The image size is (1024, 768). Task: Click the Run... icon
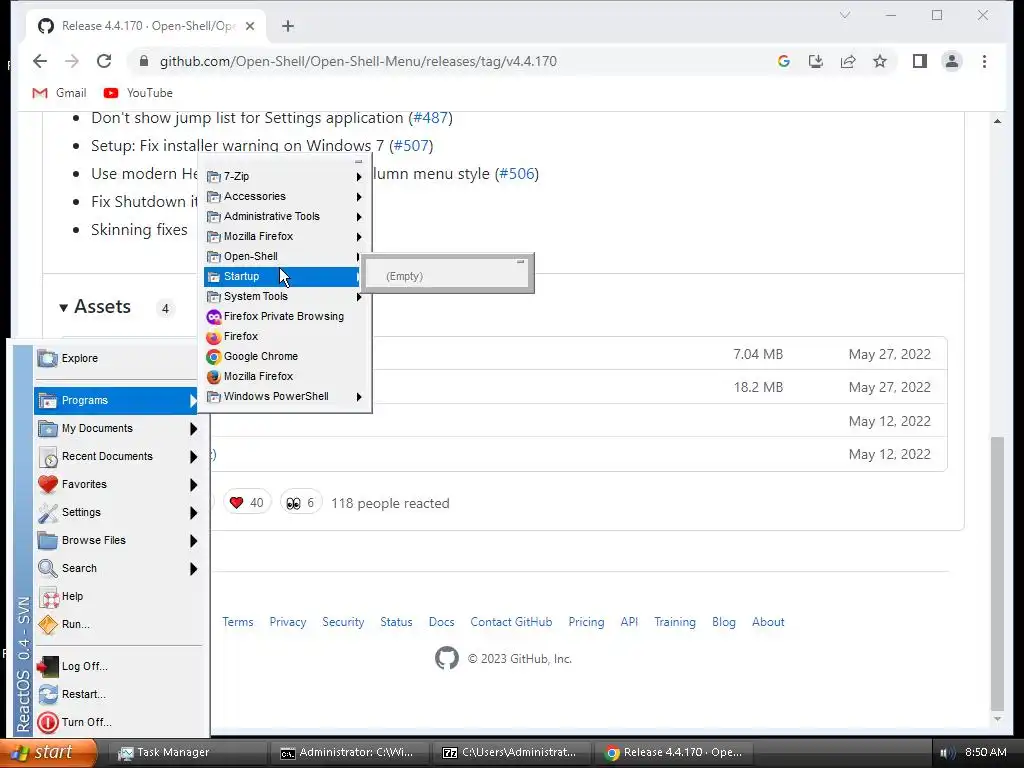pyautogui.click(x=48, y=624)
